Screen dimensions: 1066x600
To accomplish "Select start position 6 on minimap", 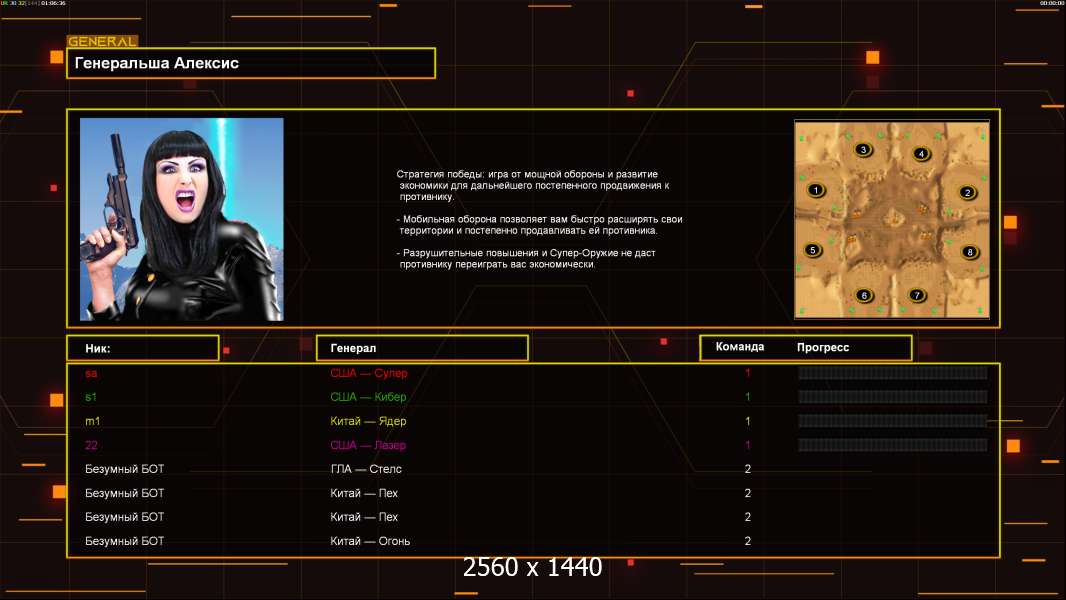I will click(864, 295).
